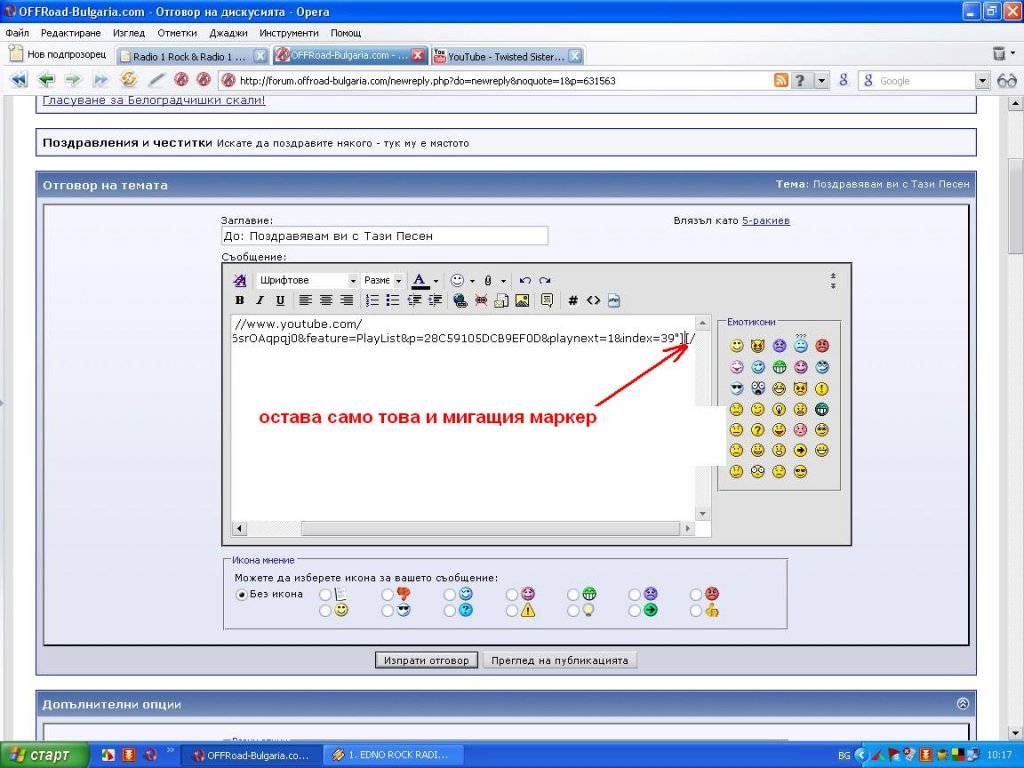This screenshot has height=768, width=1024.
Task: Open Редактиране menu
Action: pos(71,33)
